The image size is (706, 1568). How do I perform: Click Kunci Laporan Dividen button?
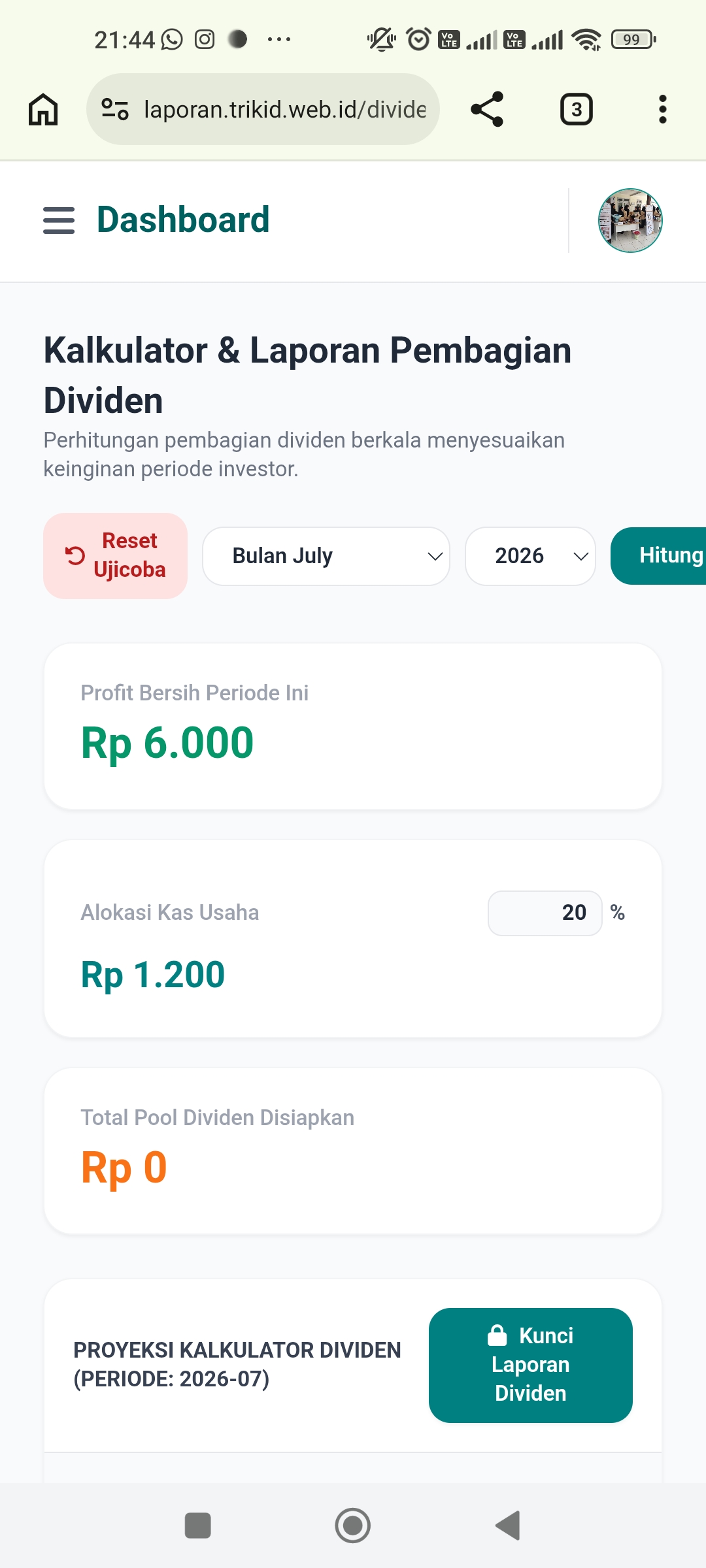tap(531, 1365)
